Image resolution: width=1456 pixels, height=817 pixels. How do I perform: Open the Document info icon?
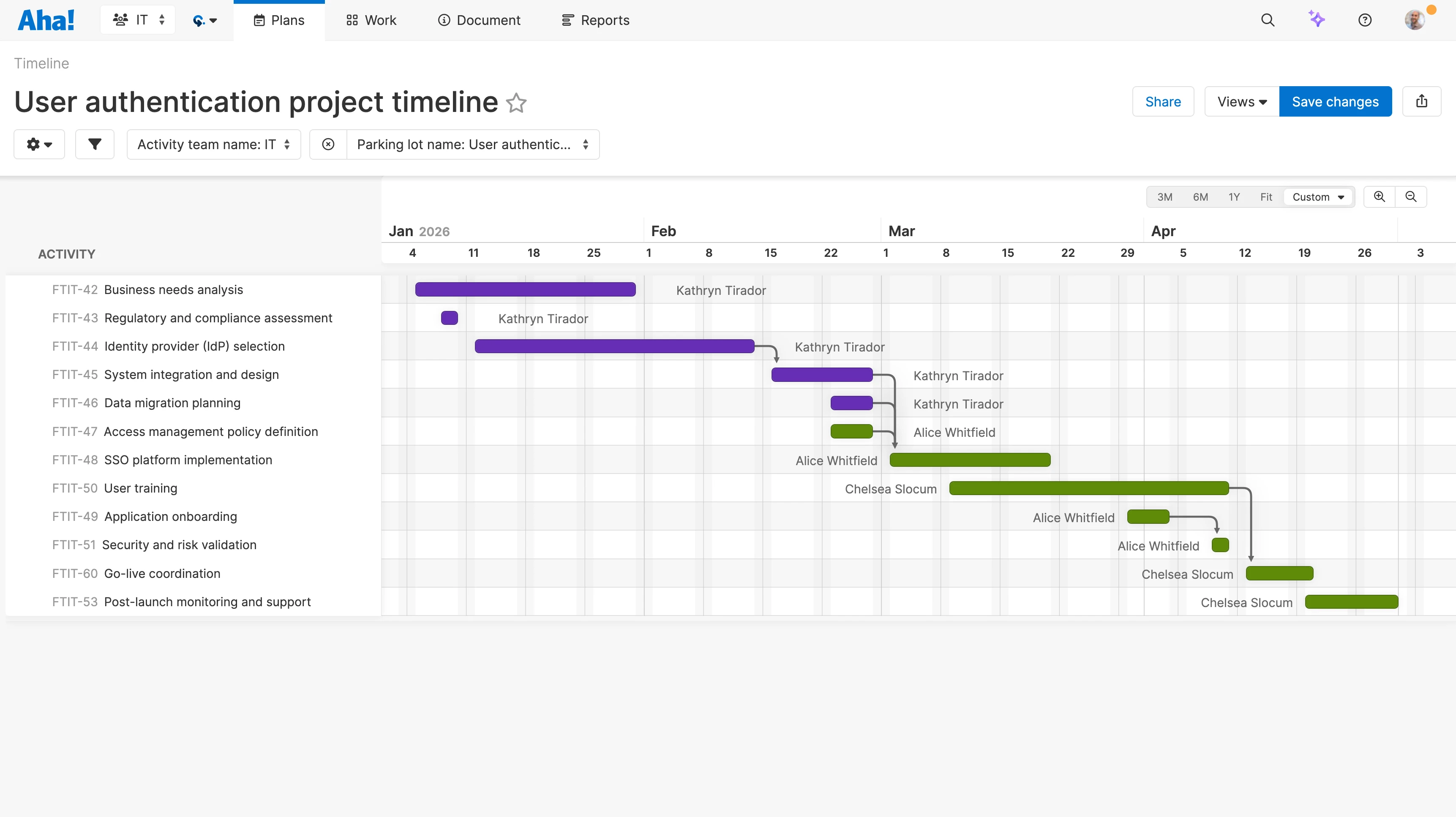(x=444, y=20)
